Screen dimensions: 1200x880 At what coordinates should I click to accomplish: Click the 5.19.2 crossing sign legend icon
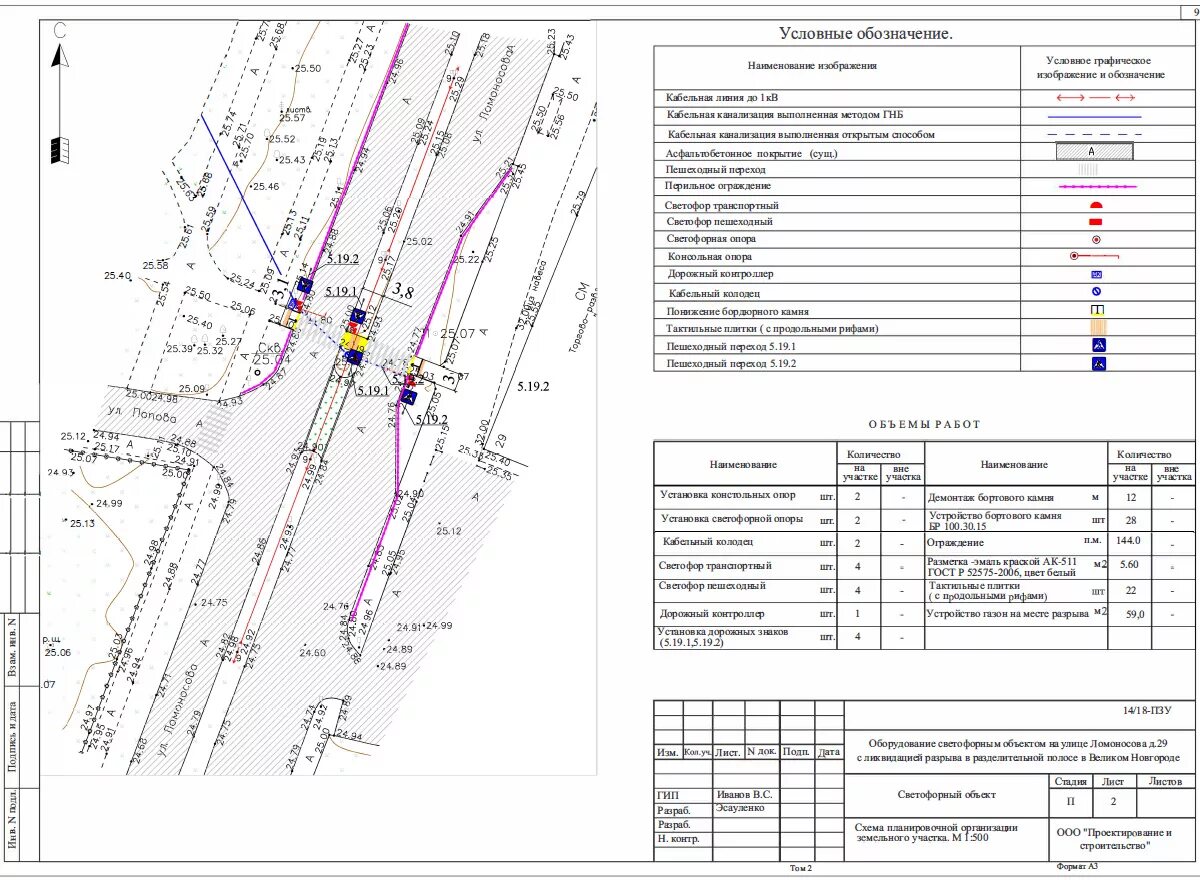1099,364
